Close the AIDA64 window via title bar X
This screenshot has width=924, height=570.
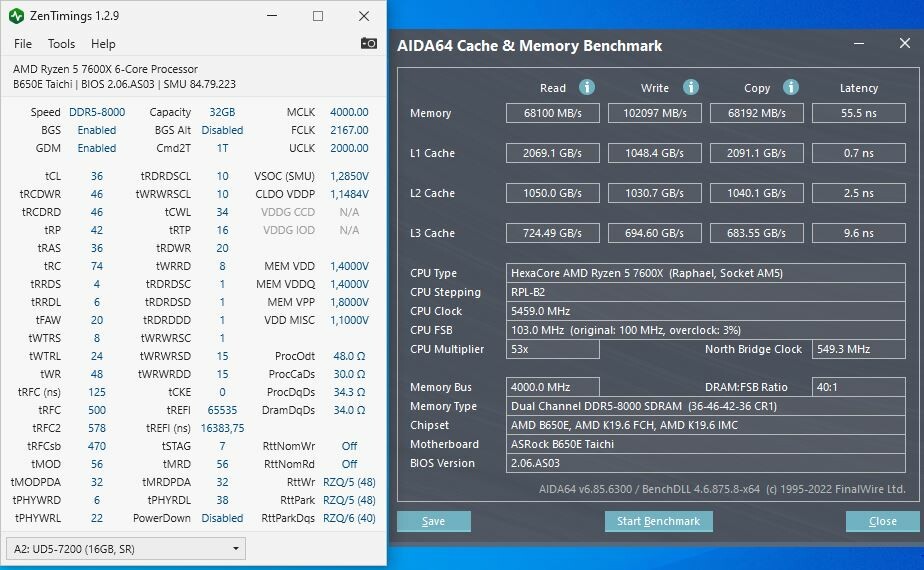coord(905,43)
